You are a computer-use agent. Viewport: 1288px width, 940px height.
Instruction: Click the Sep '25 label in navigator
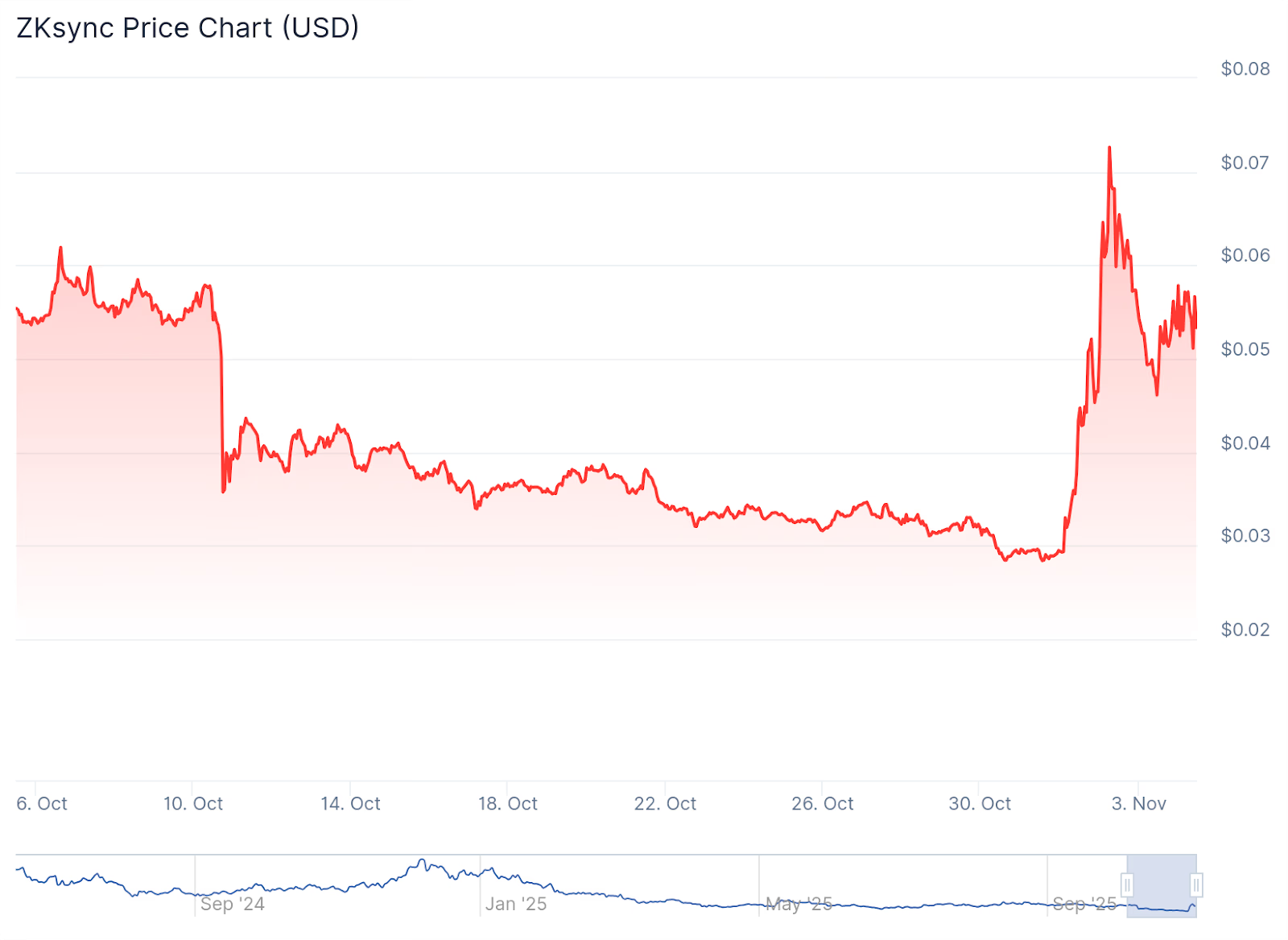(x=1084, y=904)
